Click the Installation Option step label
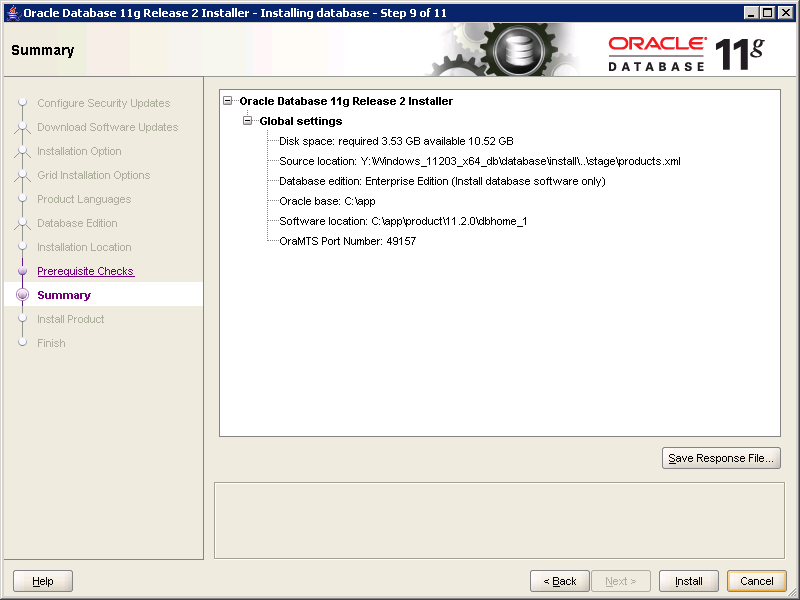800x600 pixels. pyautogui.click(x=79, y=151)
